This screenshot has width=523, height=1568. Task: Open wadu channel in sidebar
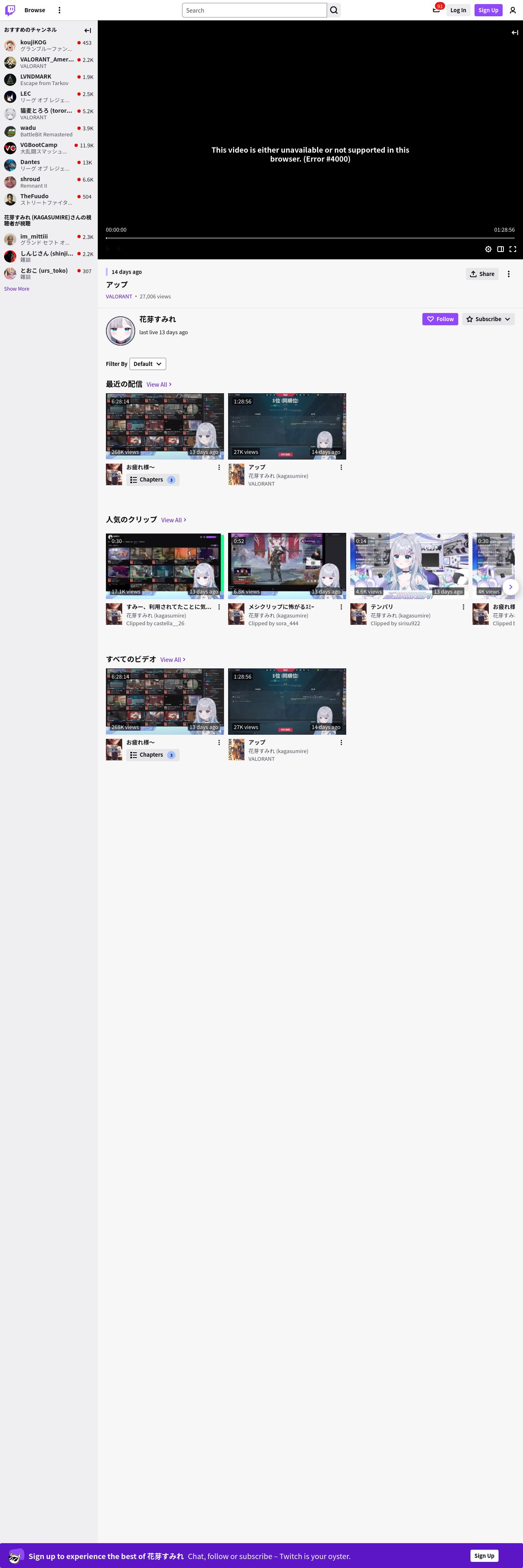pos(49,131)
